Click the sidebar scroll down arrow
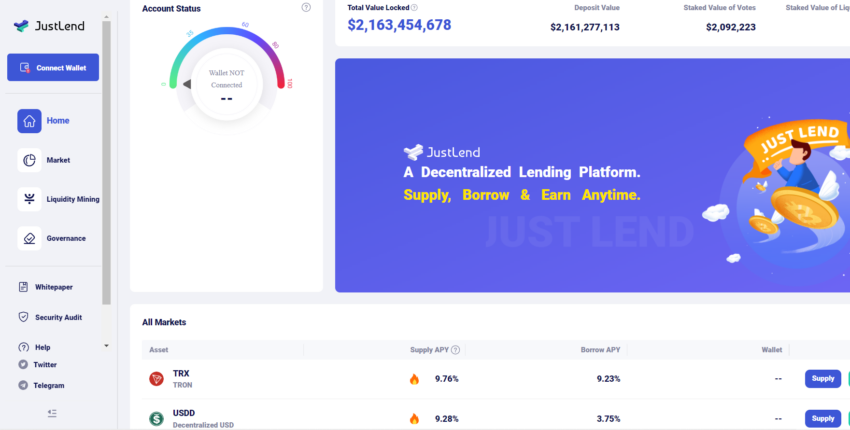The height and width of the screenshot is (430, 850). [x=106, y=346]
